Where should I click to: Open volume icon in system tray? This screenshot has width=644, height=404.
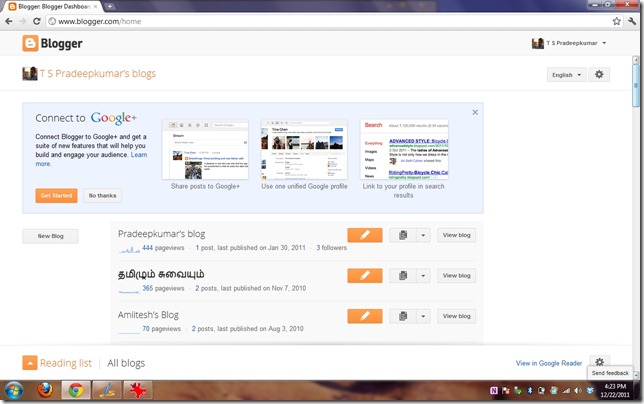pyautogui.click(x=578, y=390)
